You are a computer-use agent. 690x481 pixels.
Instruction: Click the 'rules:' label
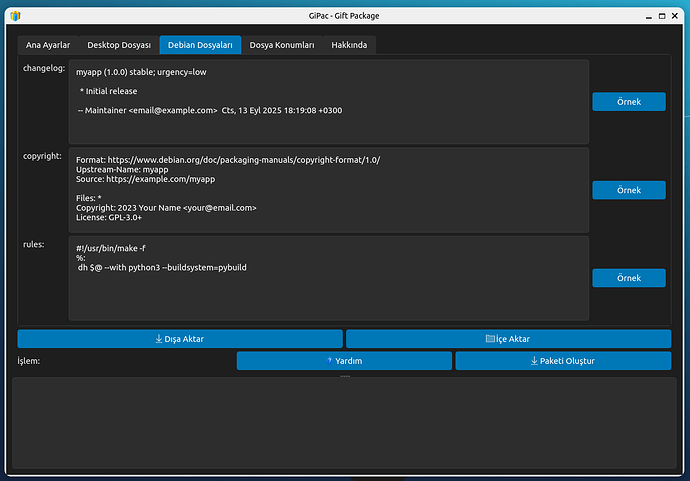pyautogui.click(x=33, y=244)
